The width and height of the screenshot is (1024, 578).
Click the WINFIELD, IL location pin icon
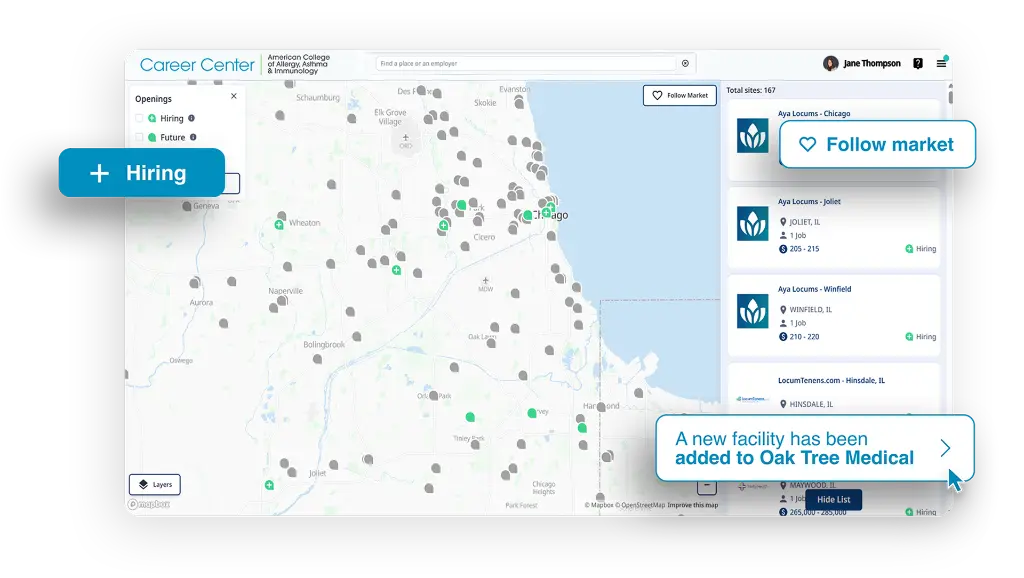[783, 310]
